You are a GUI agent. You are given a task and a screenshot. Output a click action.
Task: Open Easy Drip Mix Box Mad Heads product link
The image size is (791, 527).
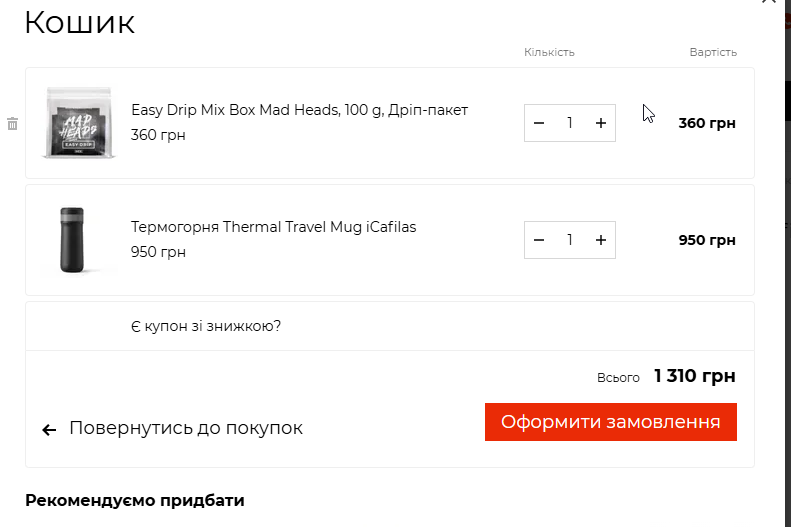coord(300,110)
